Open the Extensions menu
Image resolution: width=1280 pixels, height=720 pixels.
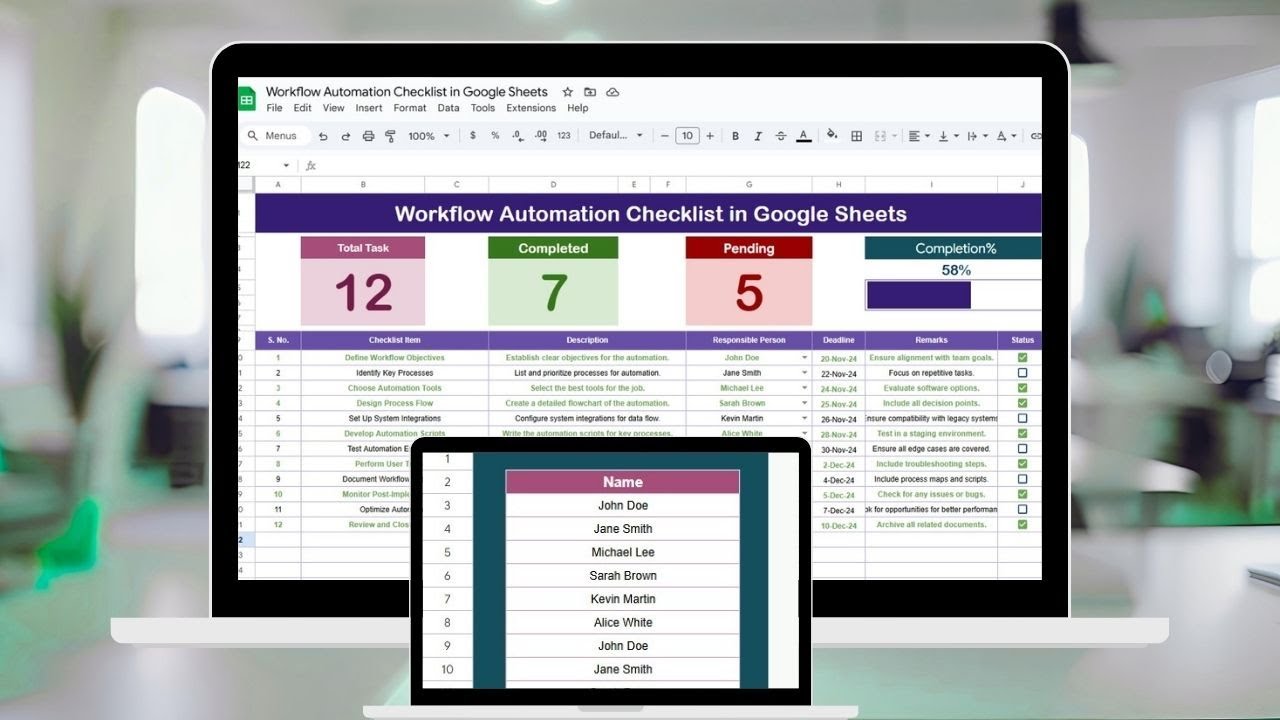click(531, 108)
